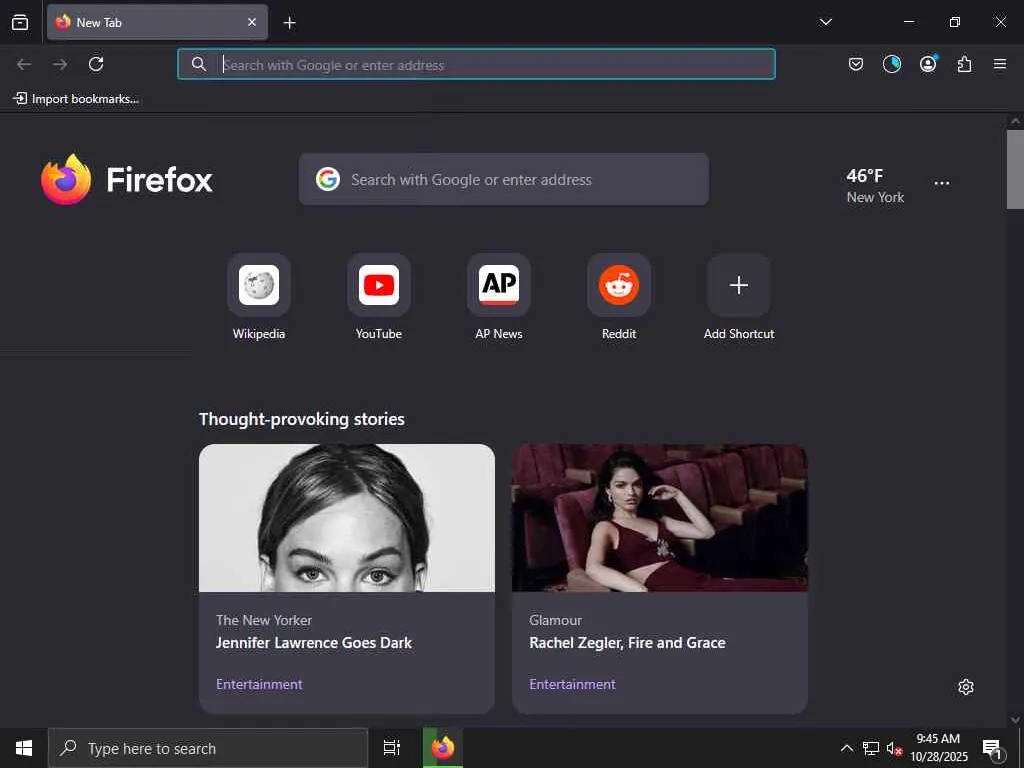This screenshot has height=768, width=1024.
Task: Click Entertainment tag under Glamour story
Action: [572, 684]
